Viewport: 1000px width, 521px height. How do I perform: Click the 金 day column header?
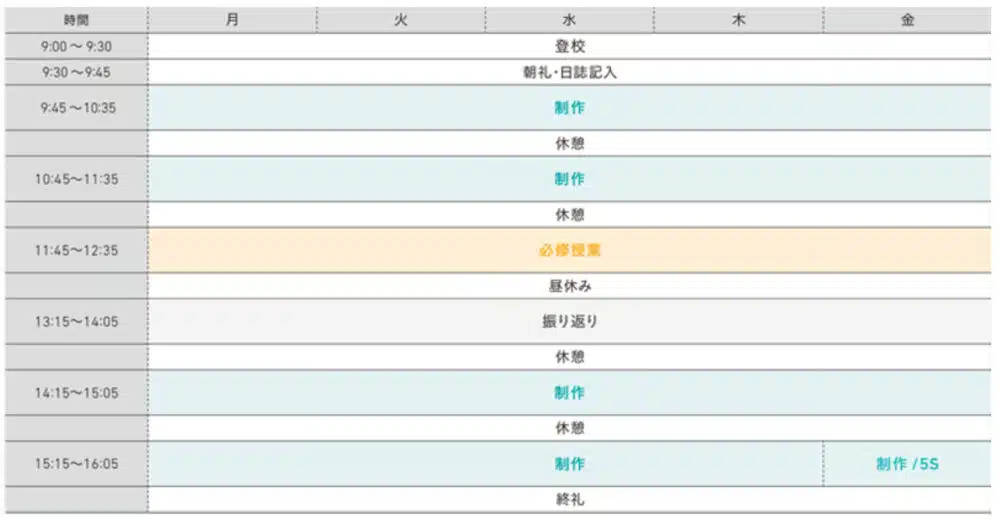(x=907, y=20)
